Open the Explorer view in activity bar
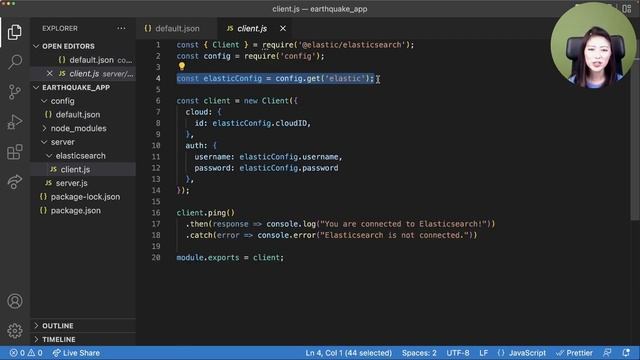 (x=15, y=32)
